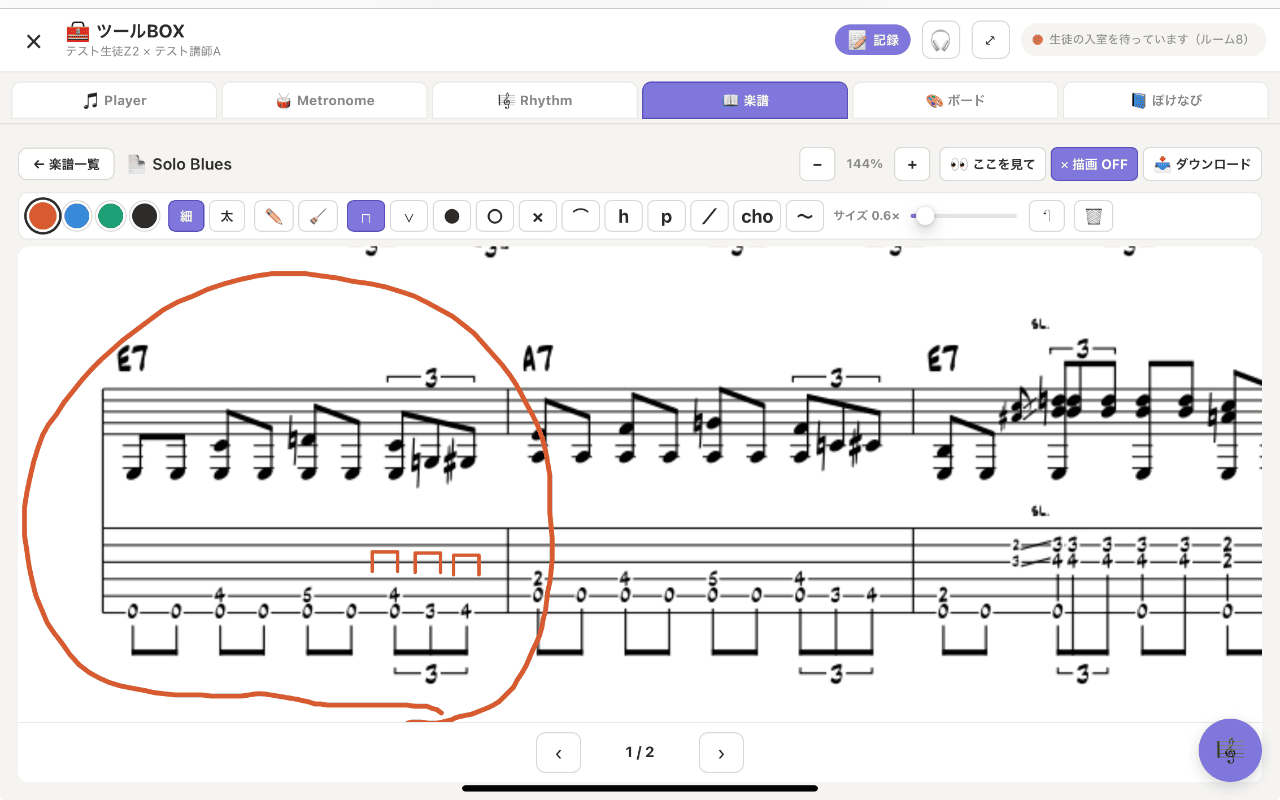Choose thin line width 細
This screenshot has width=1280, height=800.
(186, 216)
